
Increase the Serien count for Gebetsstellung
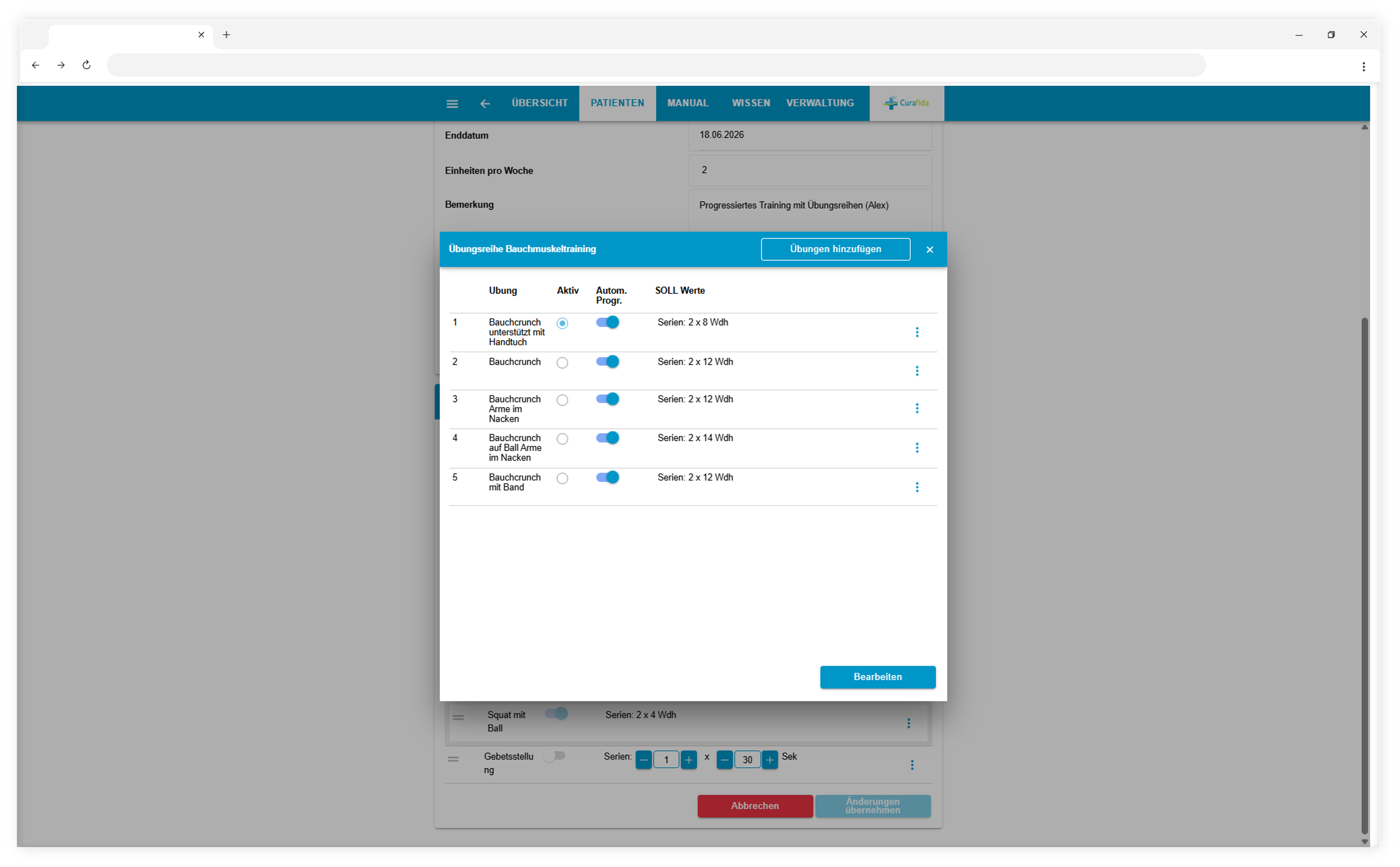tap(688, 760)
